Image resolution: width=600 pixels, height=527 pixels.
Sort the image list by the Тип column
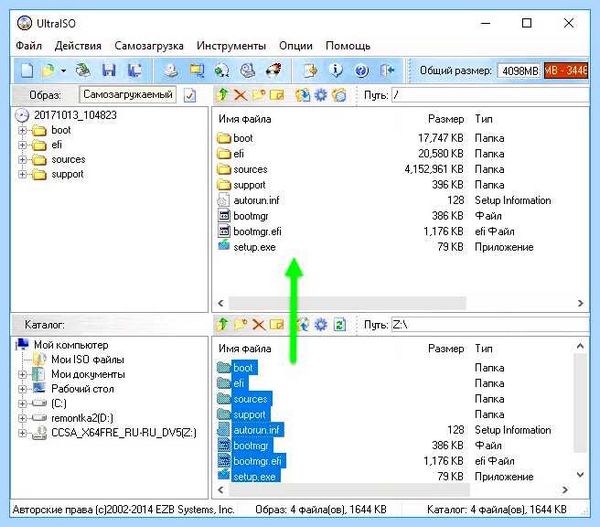(484, 119)
